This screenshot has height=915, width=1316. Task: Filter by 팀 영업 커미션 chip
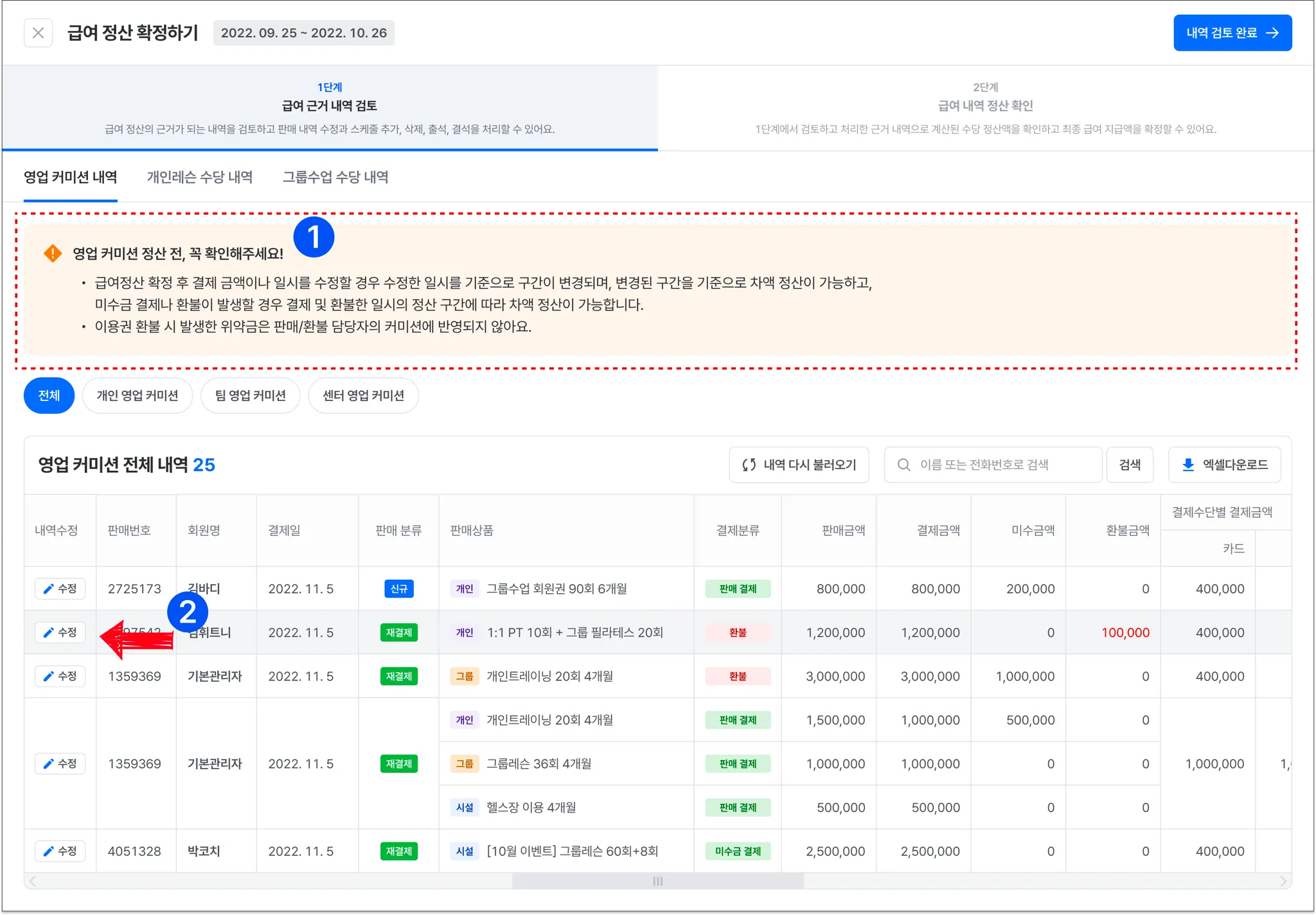click(250, 395)
